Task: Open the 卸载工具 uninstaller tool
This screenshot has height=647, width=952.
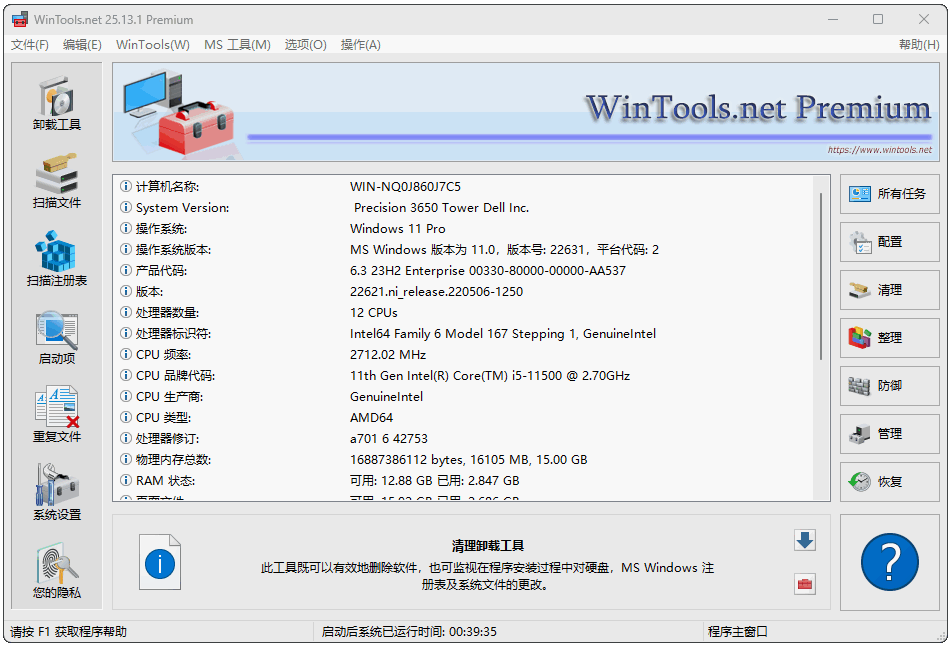Action: 57,104
